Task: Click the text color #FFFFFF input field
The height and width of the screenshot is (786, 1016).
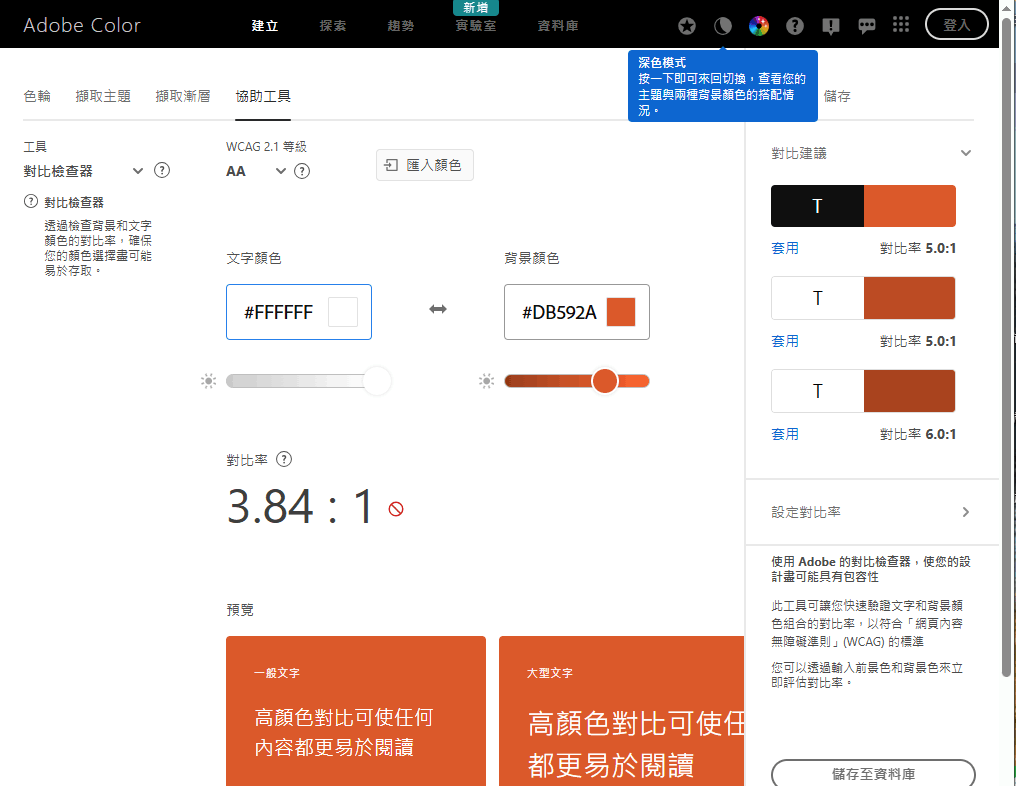Action: (x=279, y=313)
